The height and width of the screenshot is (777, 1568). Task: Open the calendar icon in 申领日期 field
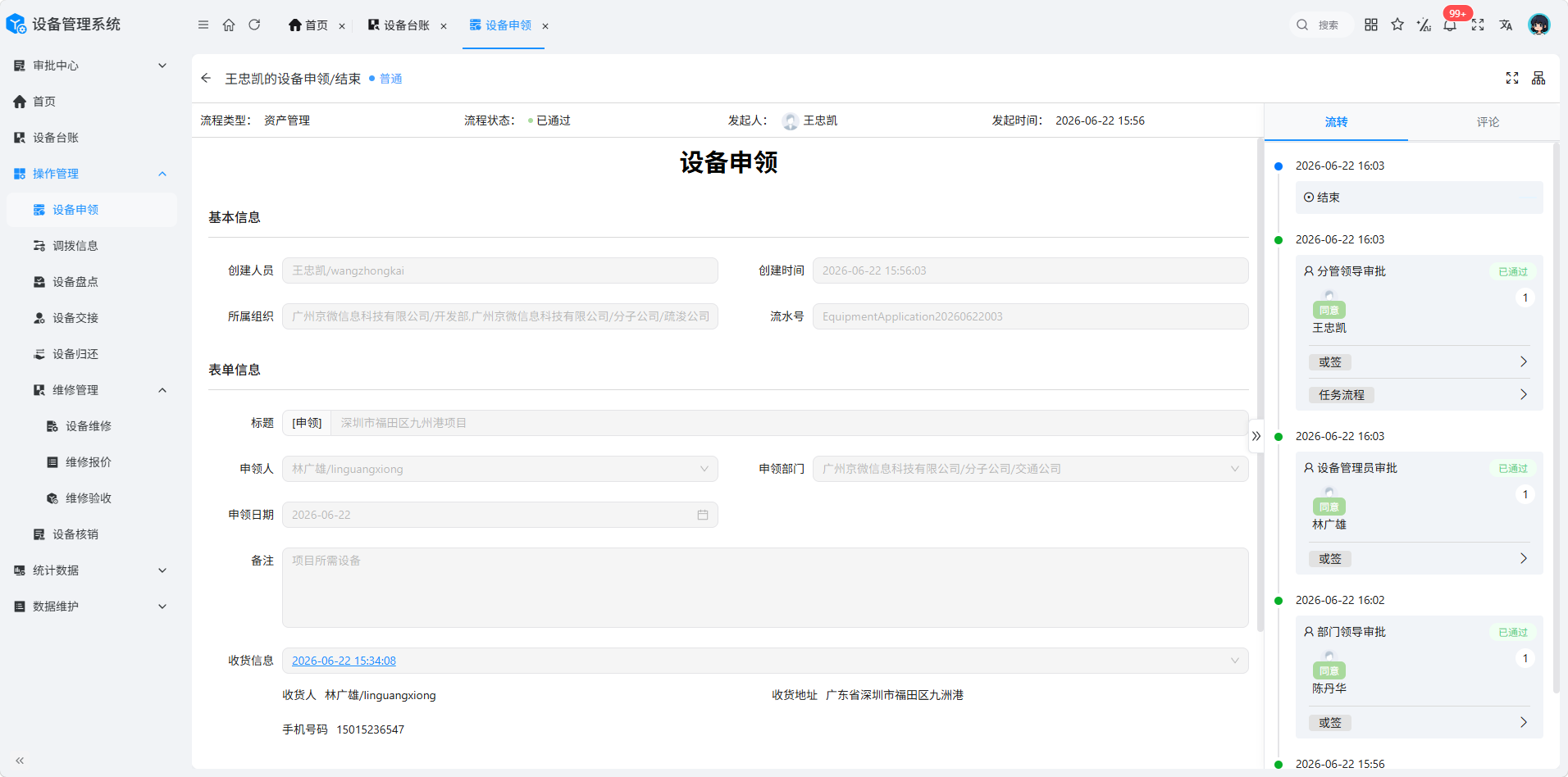[703, 515]
